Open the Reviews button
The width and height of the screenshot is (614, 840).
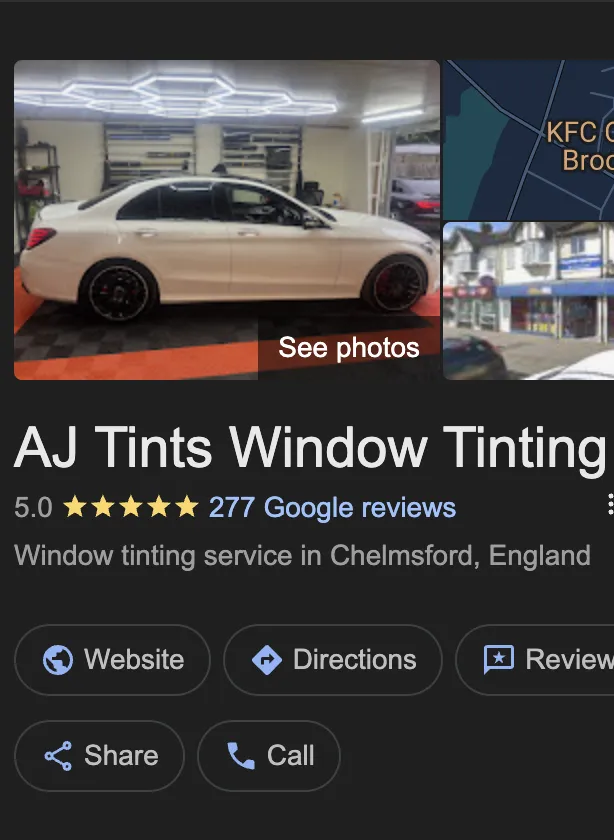click(x=535, y=659)
